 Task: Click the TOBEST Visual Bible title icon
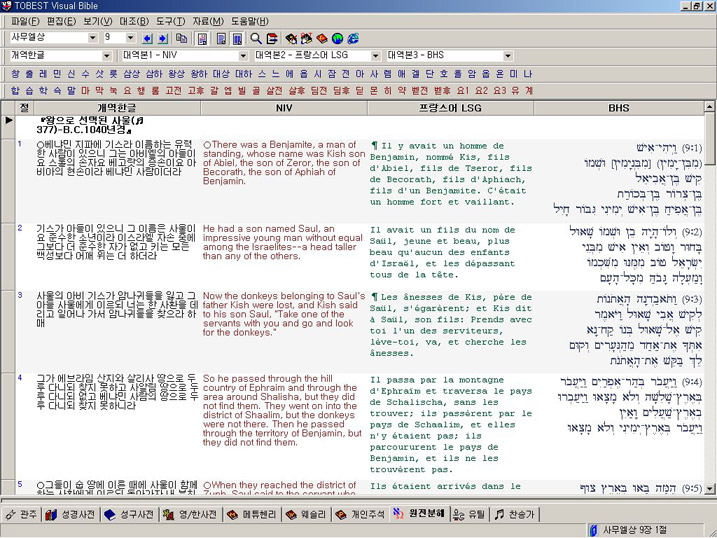click(6, 5)
